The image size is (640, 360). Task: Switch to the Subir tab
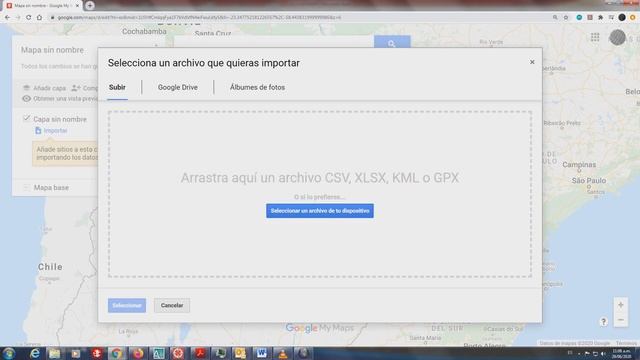(117, 87)
